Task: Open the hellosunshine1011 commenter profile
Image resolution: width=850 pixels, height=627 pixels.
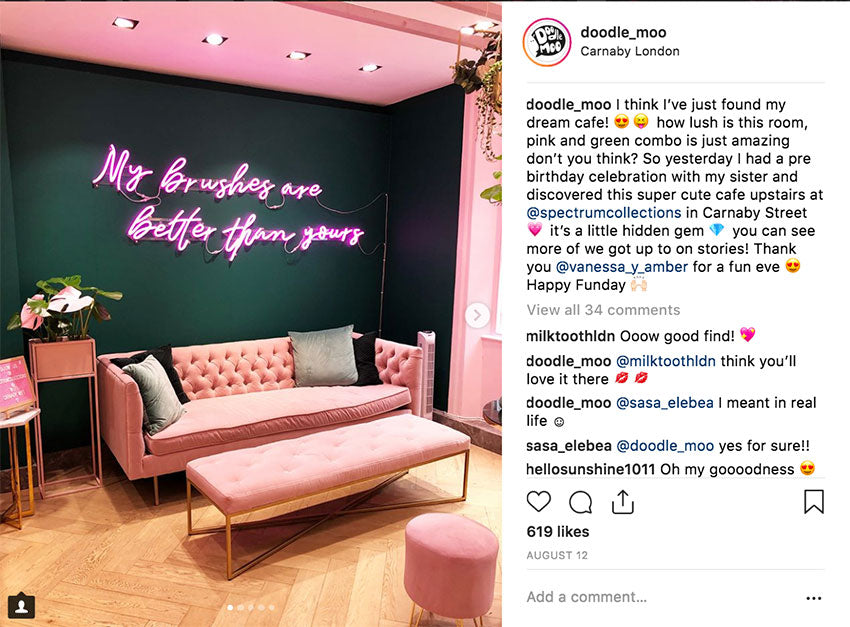Action: point(590,469)
